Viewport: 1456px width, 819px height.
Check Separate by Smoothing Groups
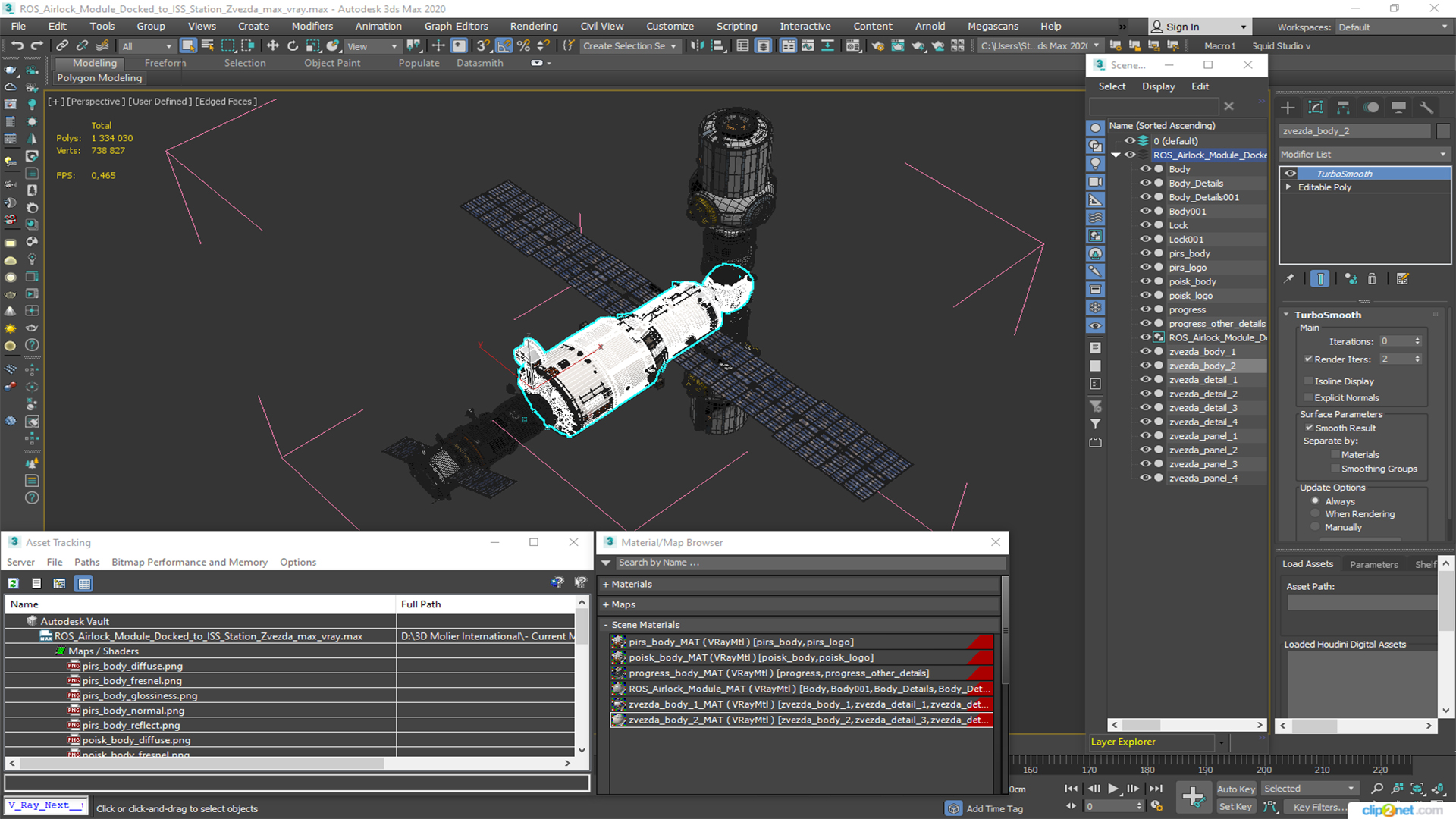click(1335, 469)
